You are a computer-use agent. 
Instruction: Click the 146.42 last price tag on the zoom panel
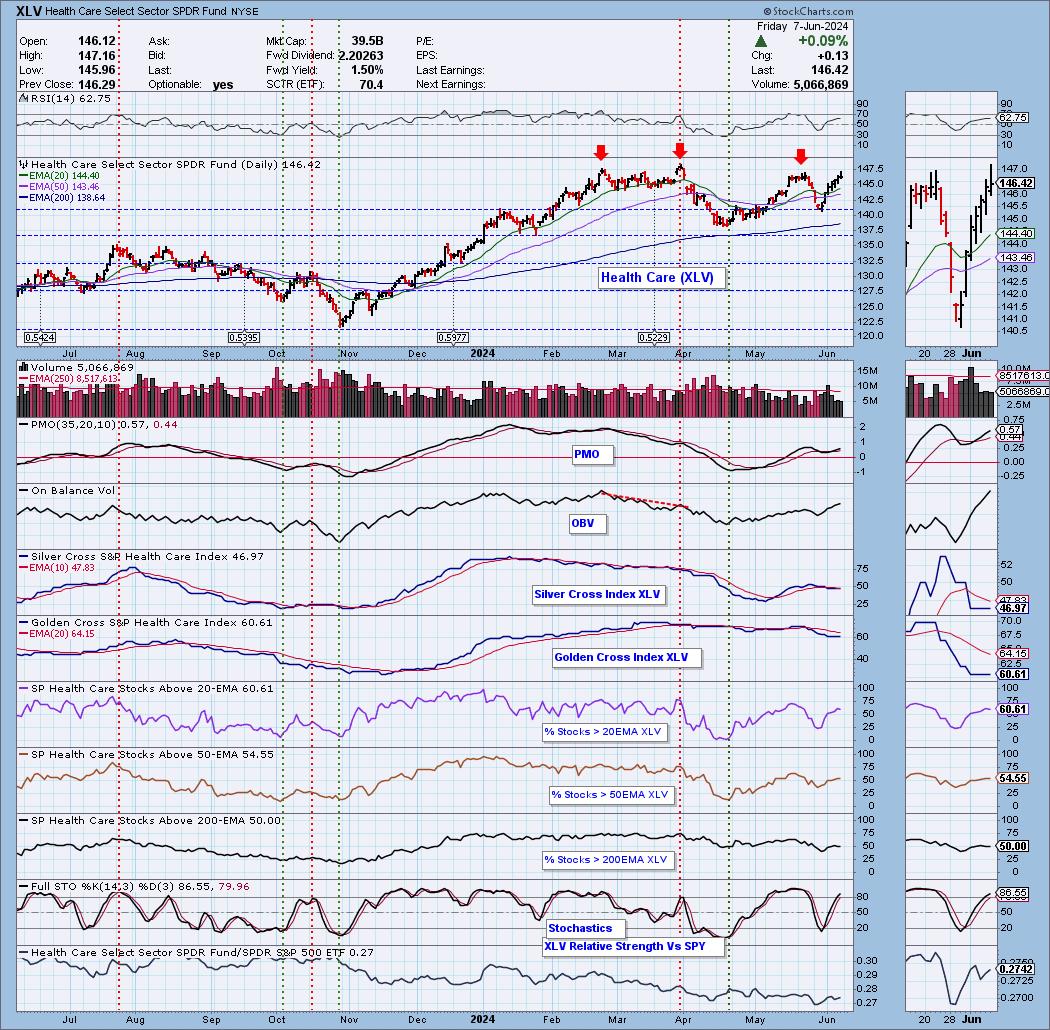pos(1016,183)
